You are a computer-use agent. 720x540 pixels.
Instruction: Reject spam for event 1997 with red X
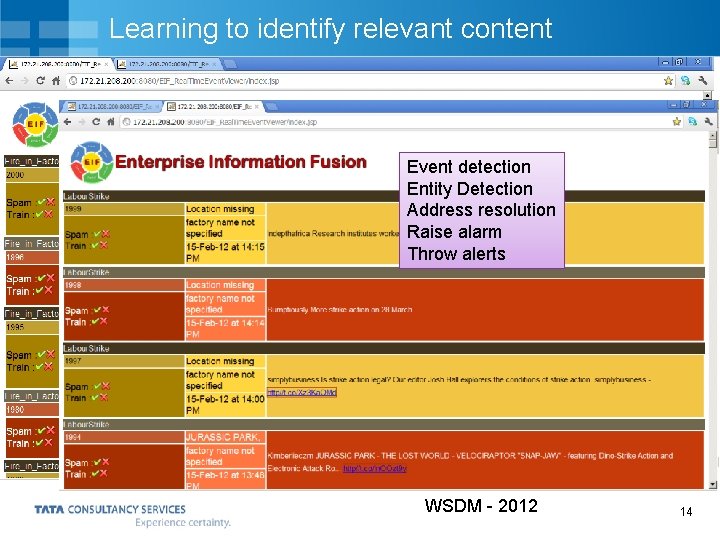106,386
